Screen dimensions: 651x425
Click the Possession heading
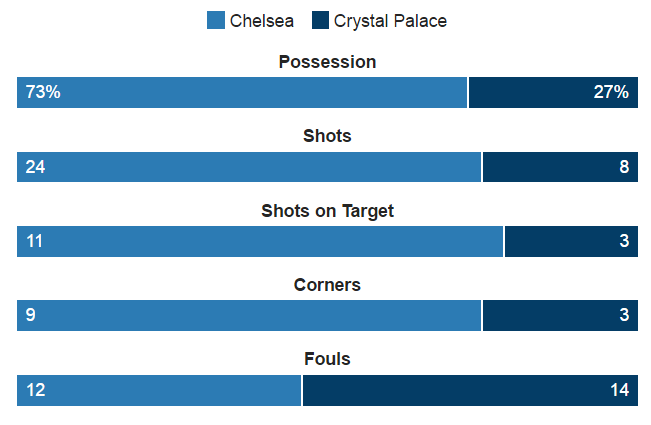[x=327, y=62]
